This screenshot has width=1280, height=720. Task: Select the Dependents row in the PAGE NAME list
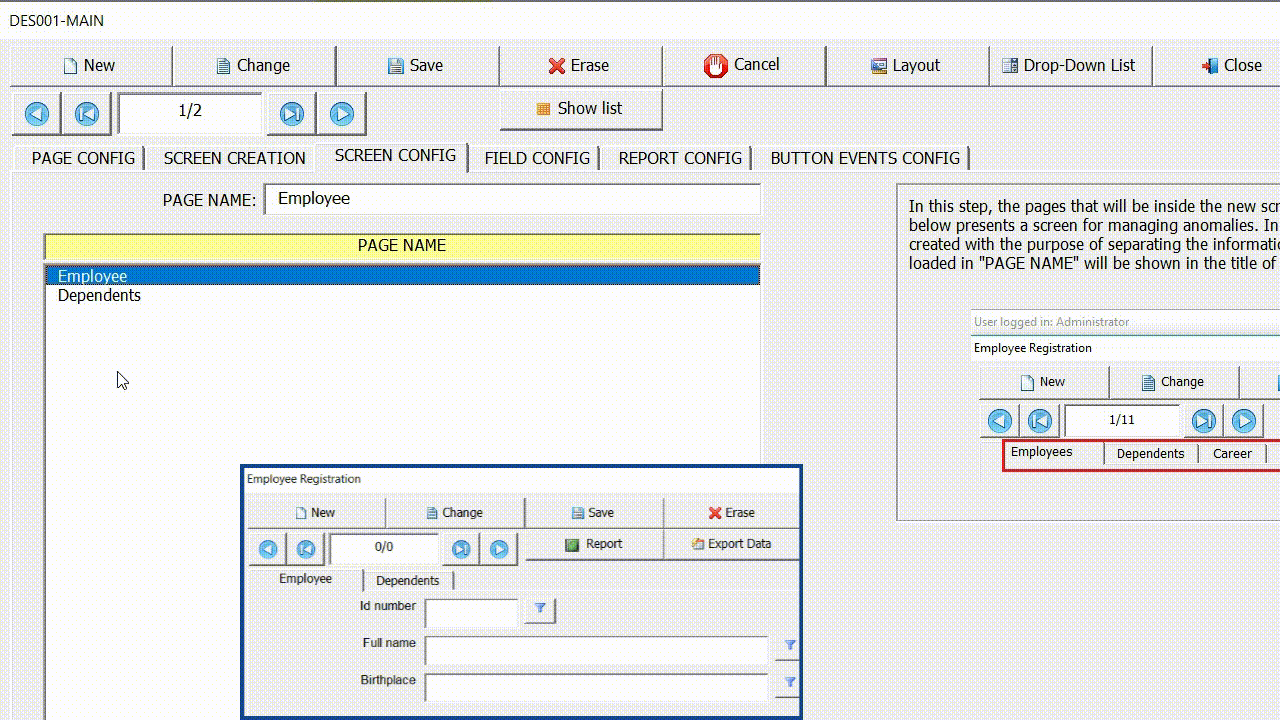tap(99, 295)
